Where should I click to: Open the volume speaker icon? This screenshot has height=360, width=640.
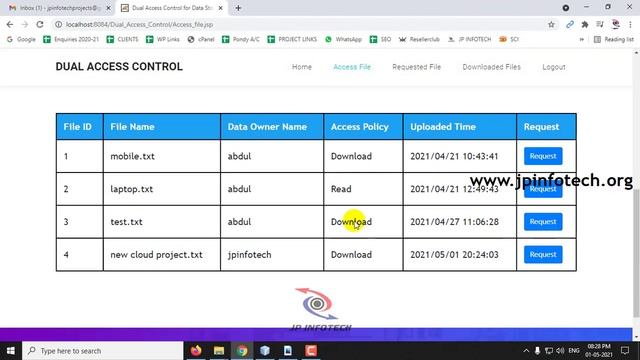[560, 351]
